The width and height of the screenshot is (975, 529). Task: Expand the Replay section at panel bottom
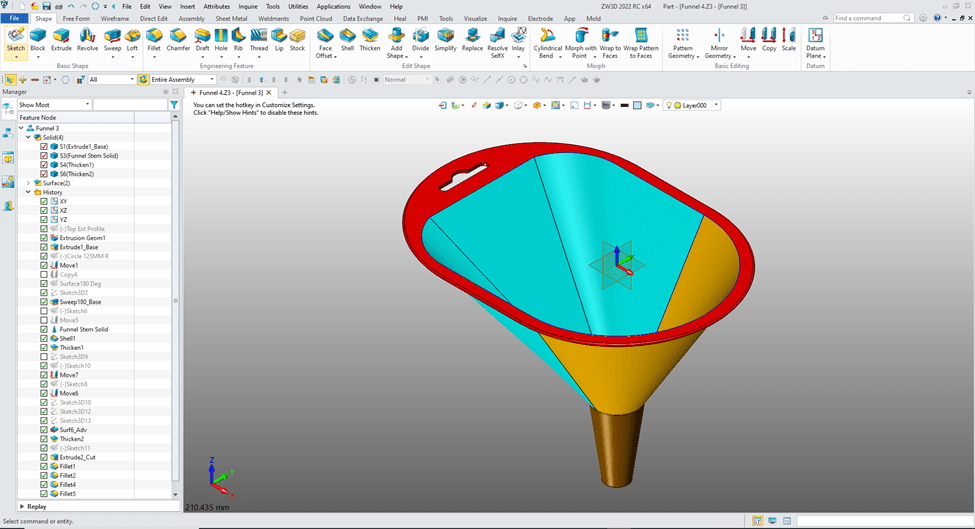pyautogui.click(x=19, y=506)
